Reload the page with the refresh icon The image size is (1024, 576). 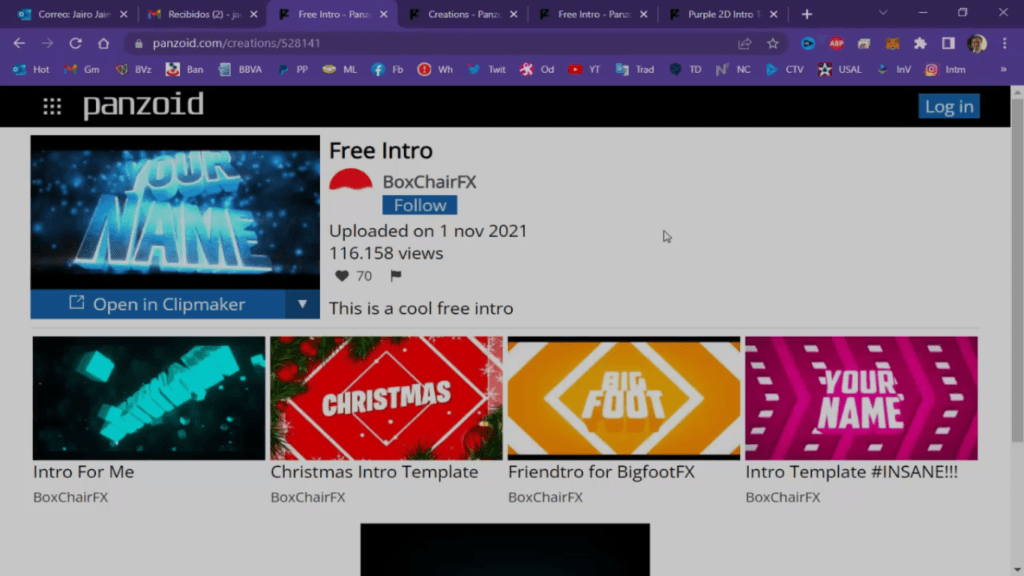76,44
